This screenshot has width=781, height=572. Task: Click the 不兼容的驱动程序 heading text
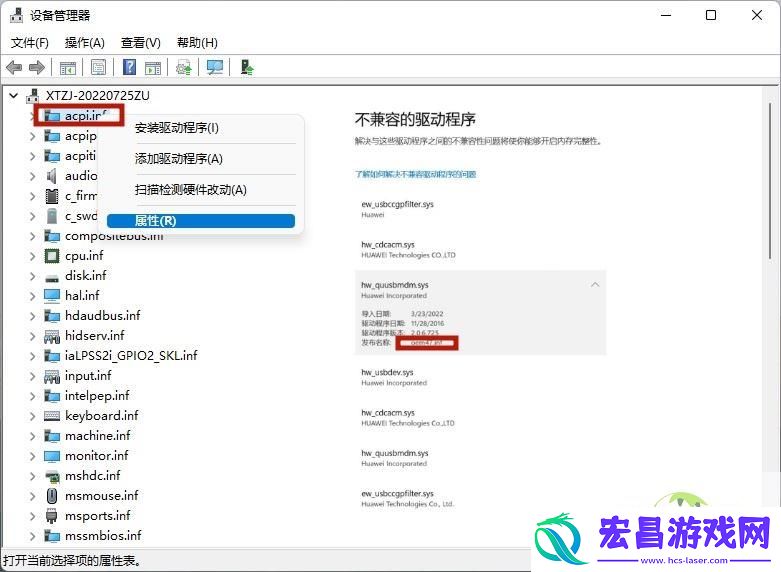tap(415, 120)
